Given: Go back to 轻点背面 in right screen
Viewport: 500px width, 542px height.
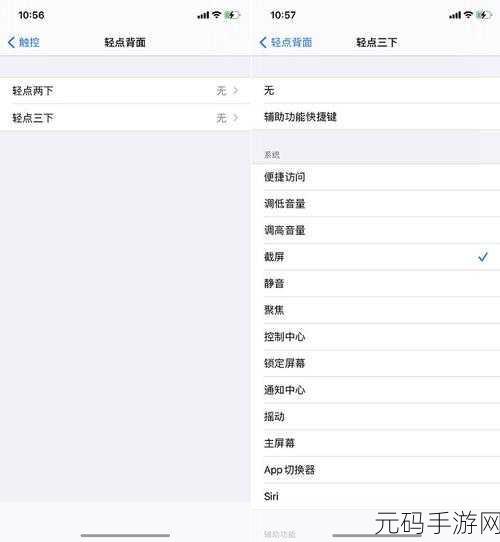Looking at the screenshot, I should (x=286, y=43).
